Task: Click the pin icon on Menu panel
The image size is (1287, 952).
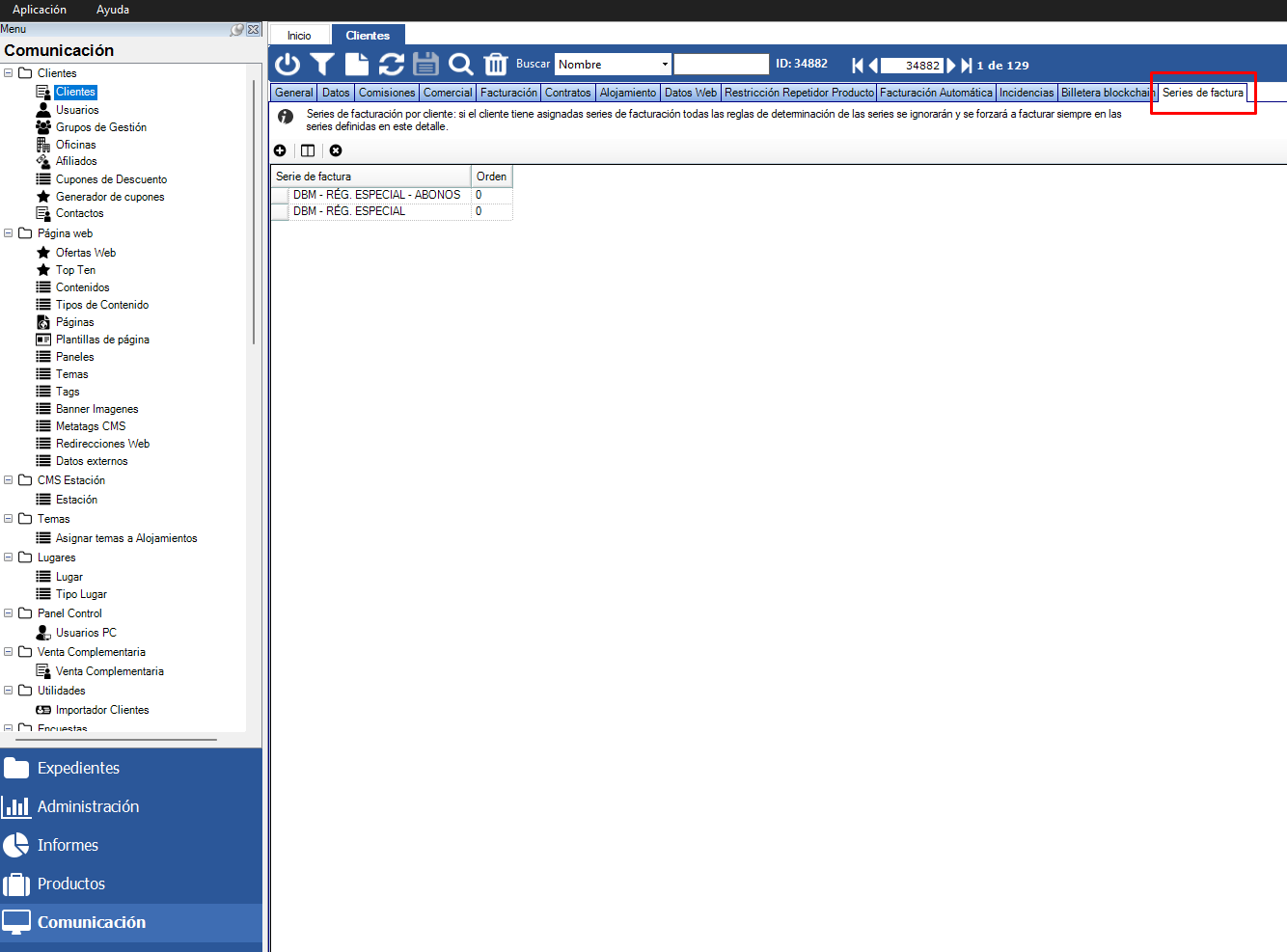Action: (x=236, y=30)
